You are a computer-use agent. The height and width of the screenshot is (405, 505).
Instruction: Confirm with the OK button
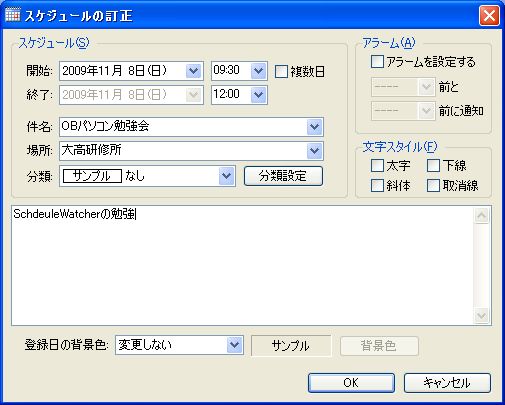(351, 383)
